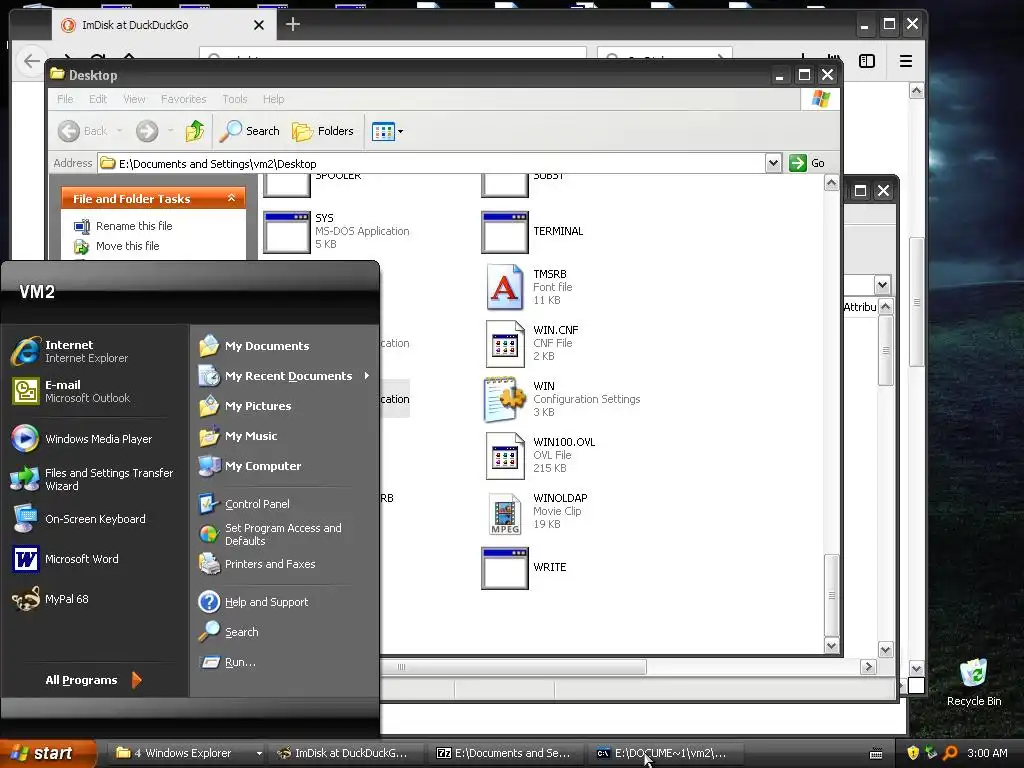The width and height of the screenshot is (1024, 768).
Task: Open Tools menu in Desktop window
Action: [x=234, y=99]
